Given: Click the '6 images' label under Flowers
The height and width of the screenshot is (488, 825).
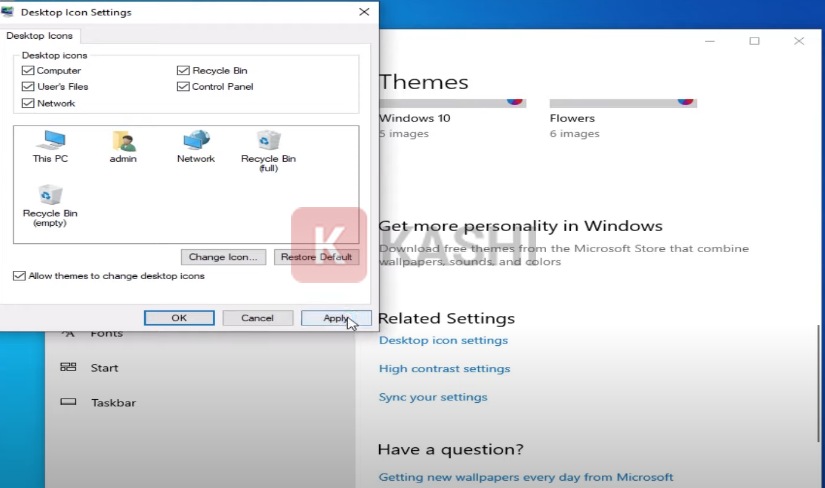Looking at the screenshot, I should click(575, 134).
